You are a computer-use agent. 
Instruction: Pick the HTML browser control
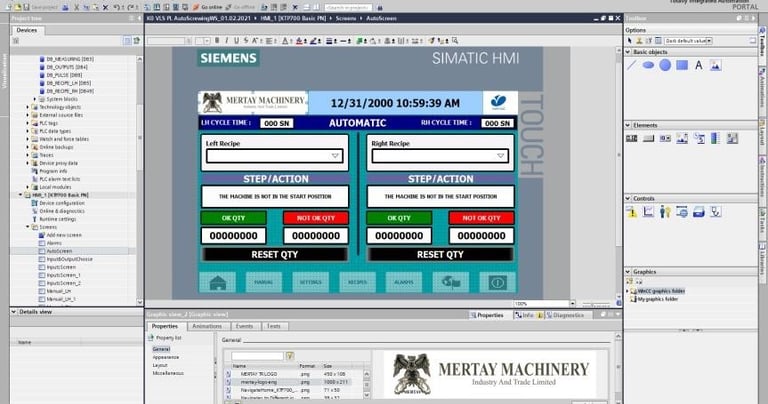pos(682,212)
